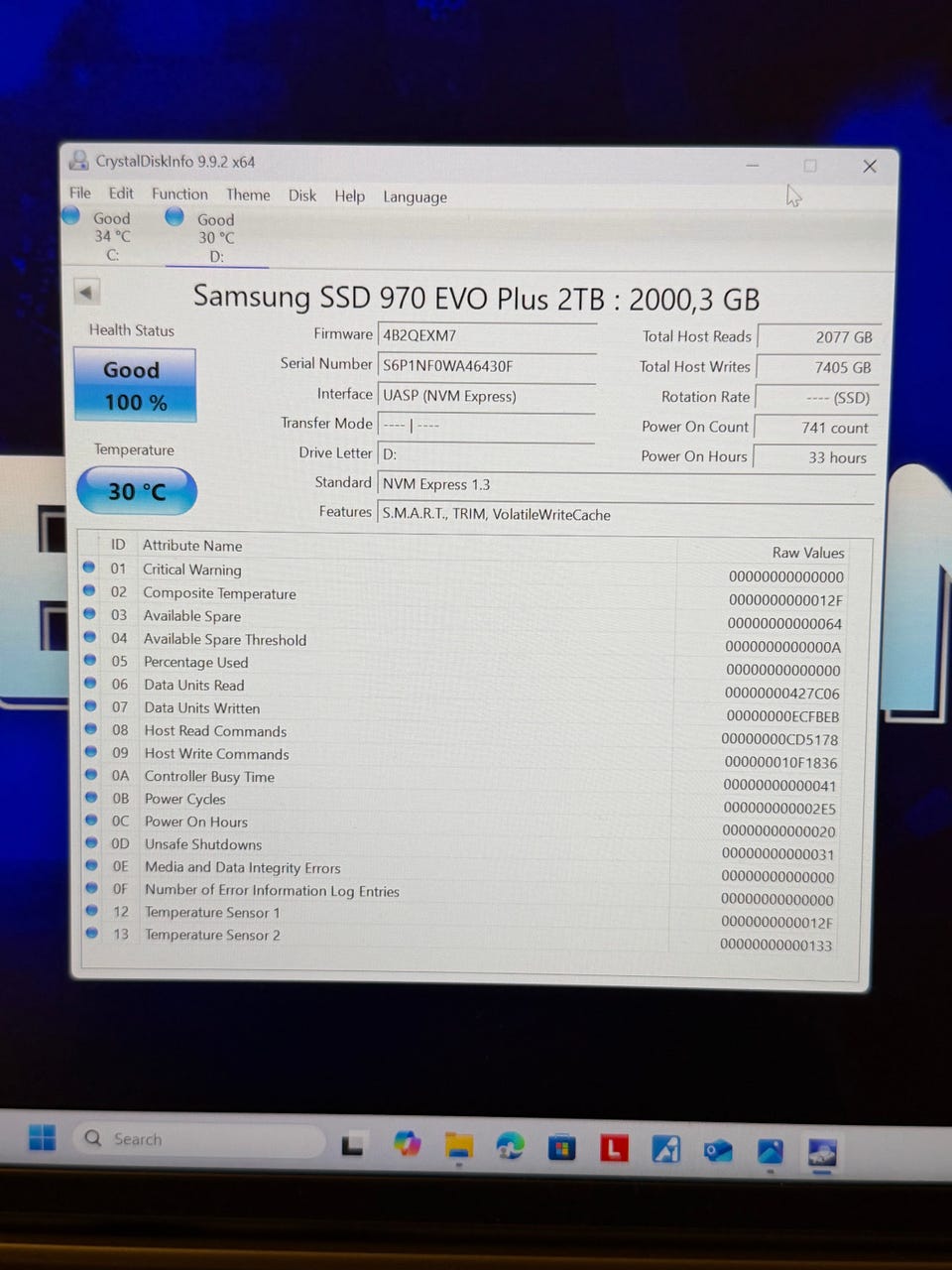Click status dot for Percentage Used row
952x1270 pixels.
coord(90,661)
